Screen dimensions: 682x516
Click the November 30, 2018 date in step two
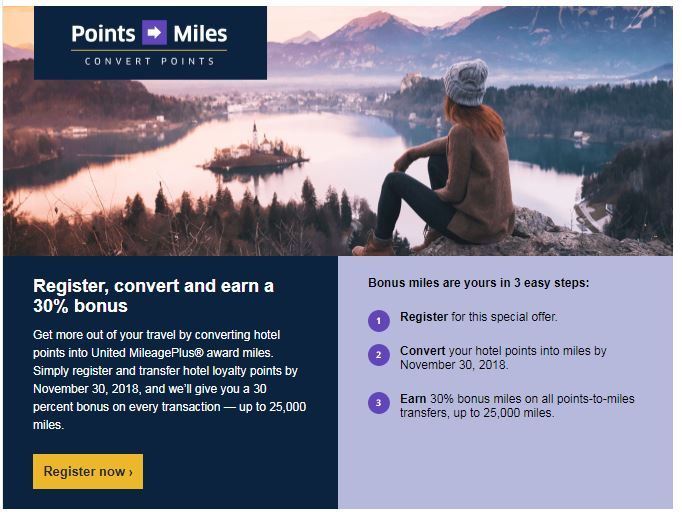[454, 365]
